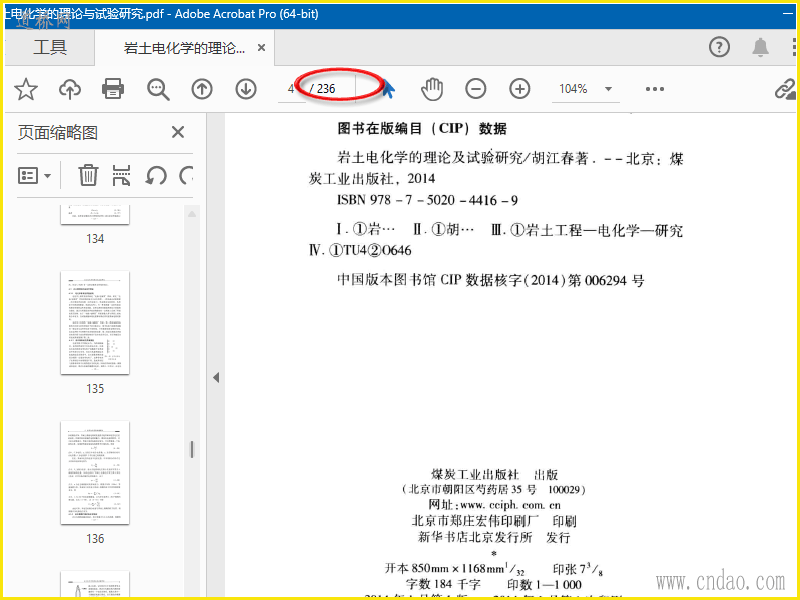Share link icon in toolbar

[785, 89]
